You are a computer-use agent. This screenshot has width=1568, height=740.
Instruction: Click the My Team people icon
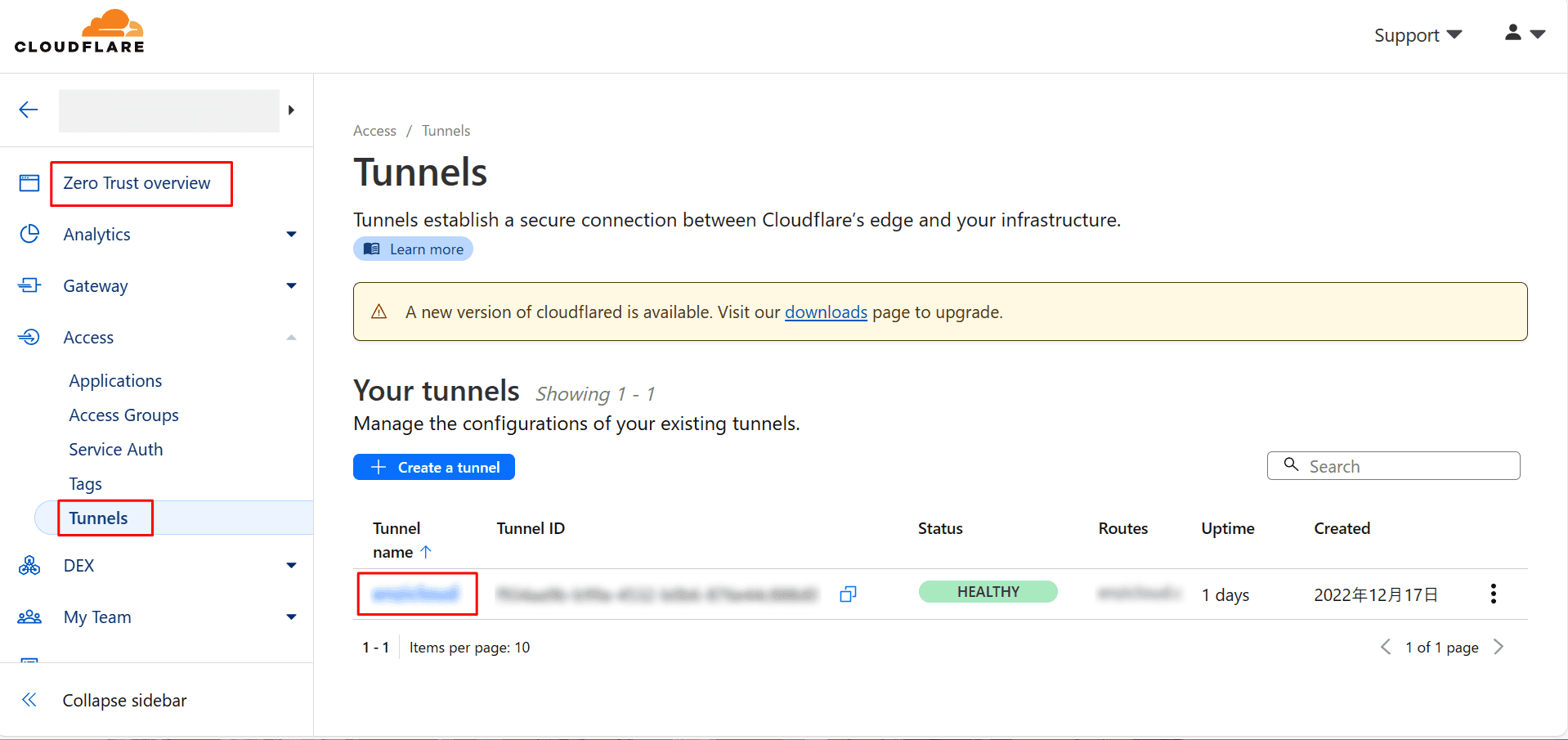pos(29,617)
